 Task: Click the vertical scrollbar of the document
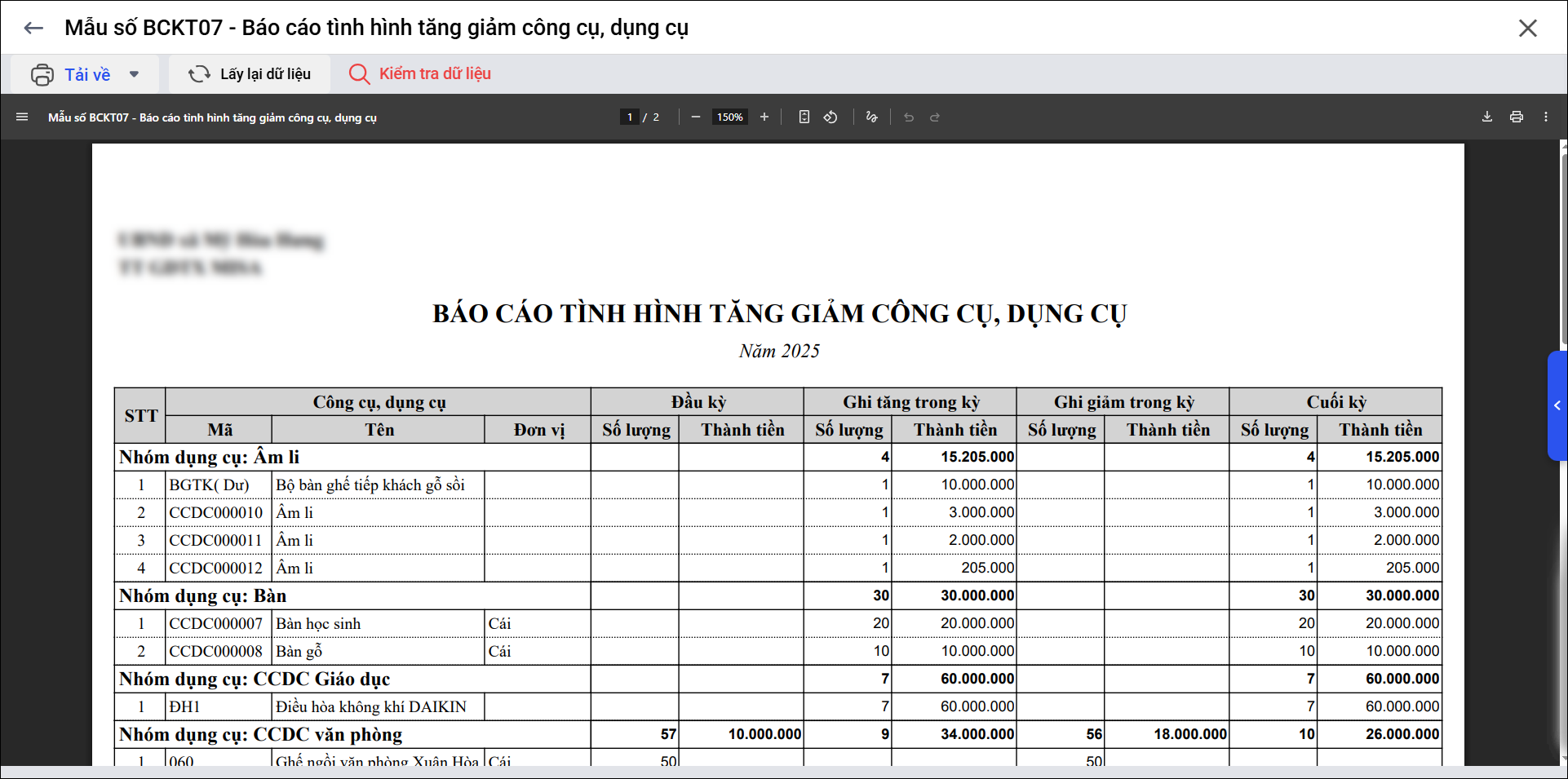(x=1563, y=245)
